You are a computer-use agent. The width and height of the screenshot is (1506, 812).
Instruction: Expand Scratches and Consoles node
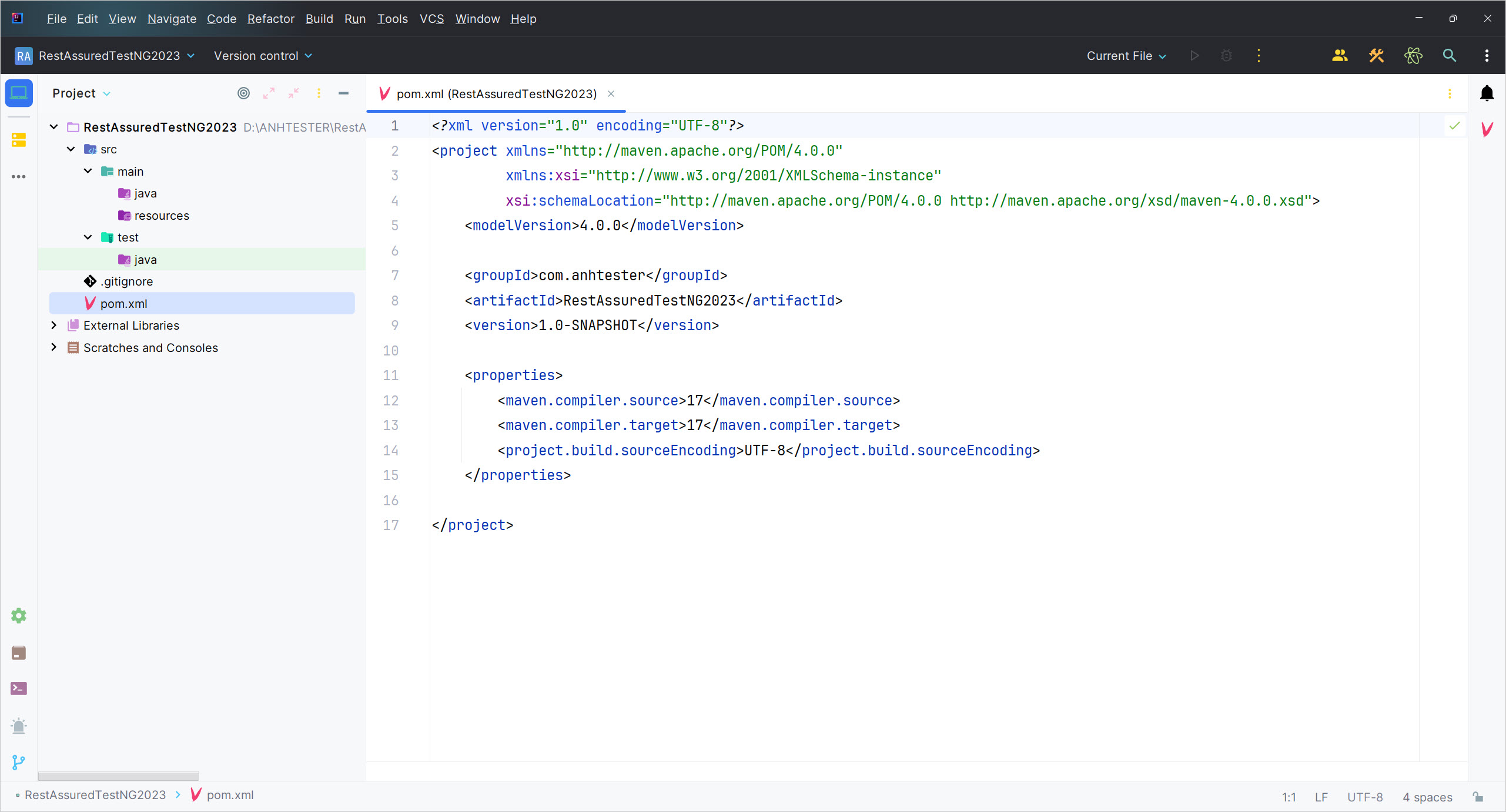54,347
